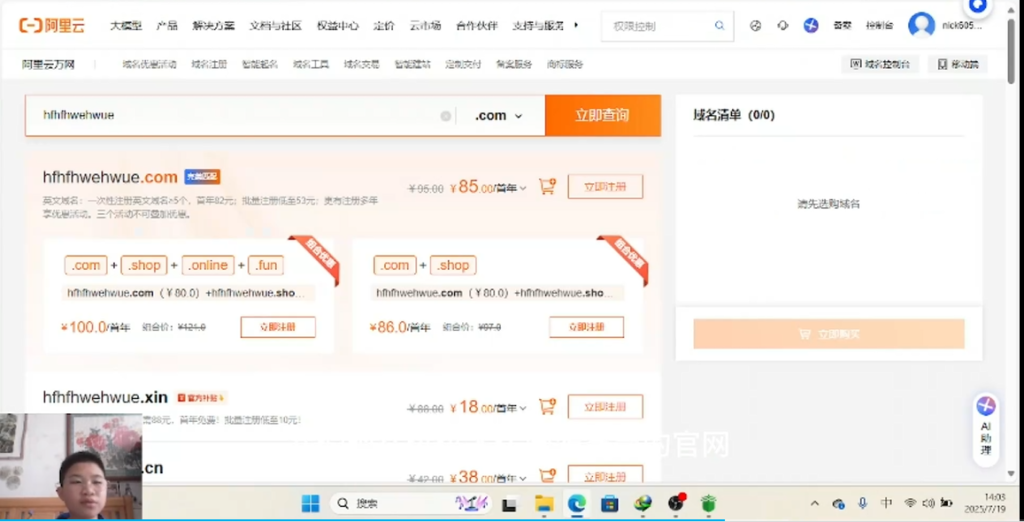
Task: Open the 权益中心 menu
Action: (x=338, y=26)
